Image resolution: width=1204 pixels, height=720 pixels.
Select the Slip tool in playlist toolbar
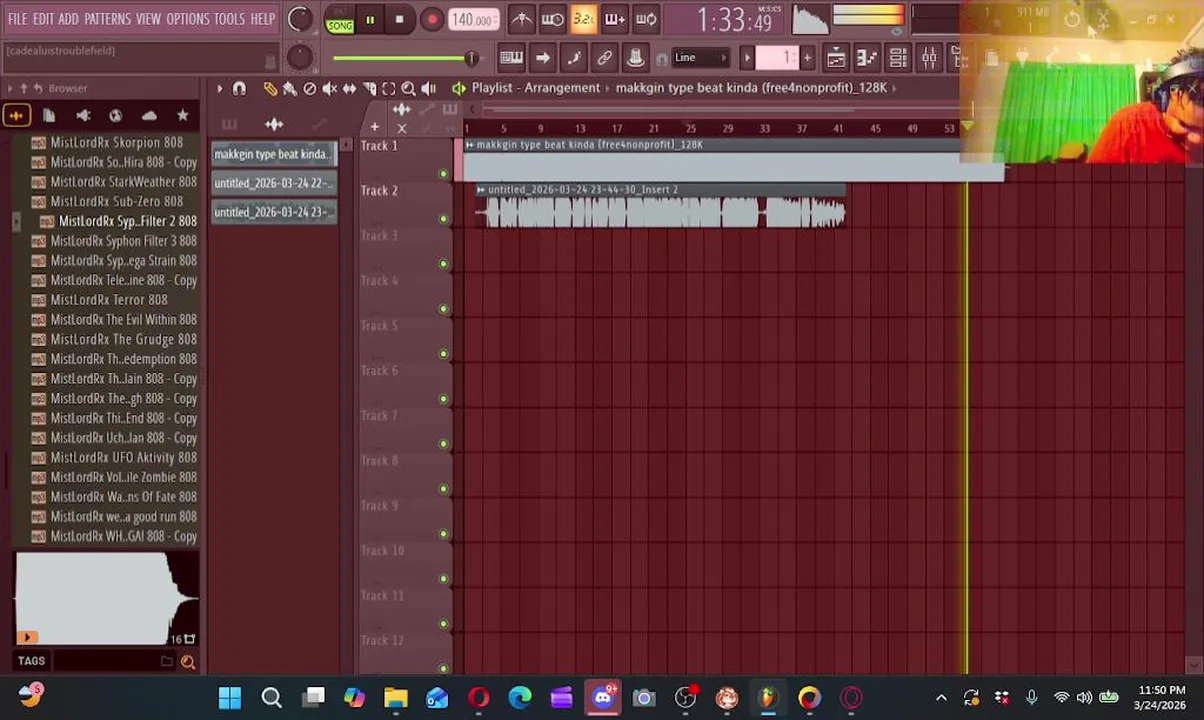(x=349, y=89)
